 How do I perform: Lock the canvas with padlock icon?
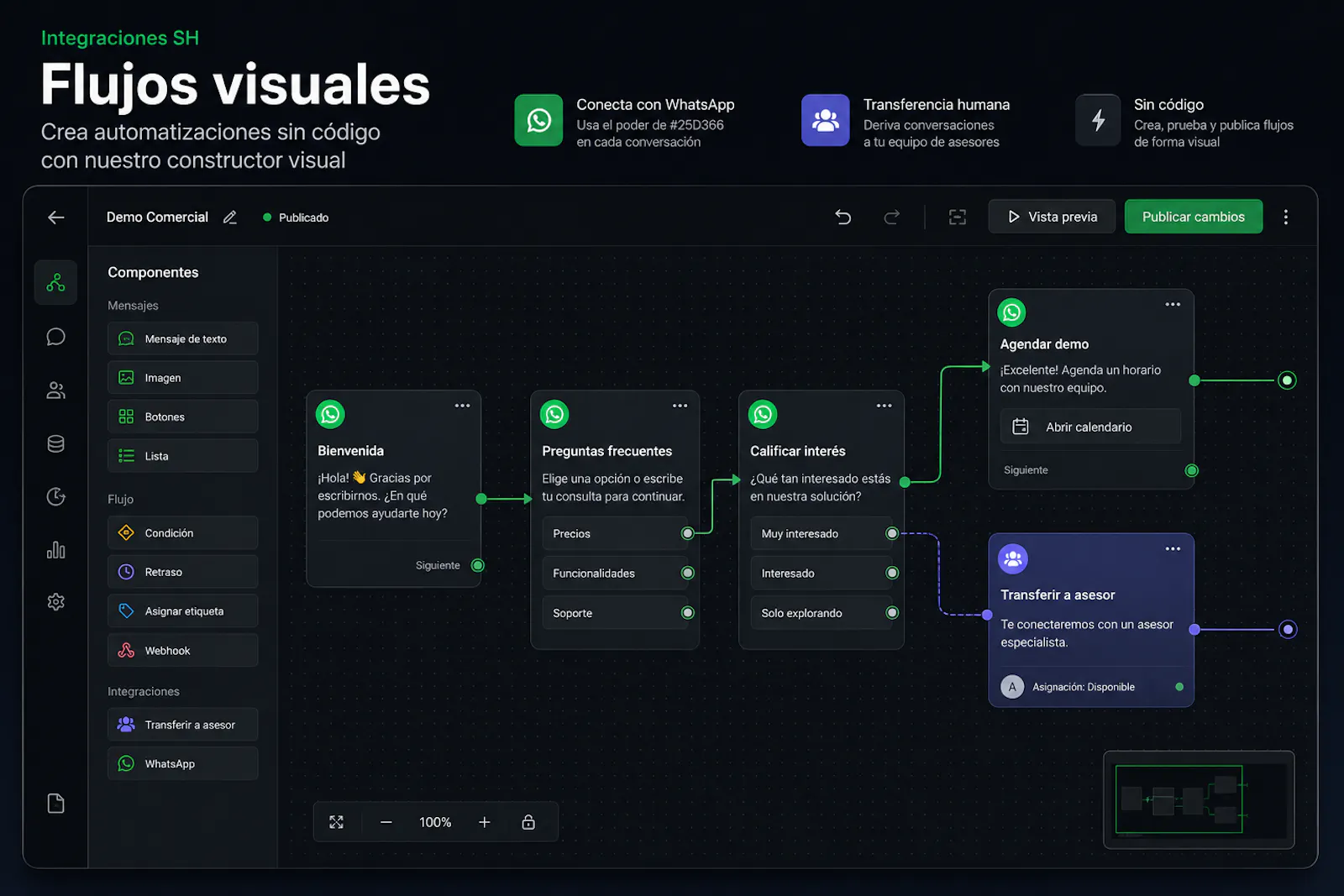(528, 822)
